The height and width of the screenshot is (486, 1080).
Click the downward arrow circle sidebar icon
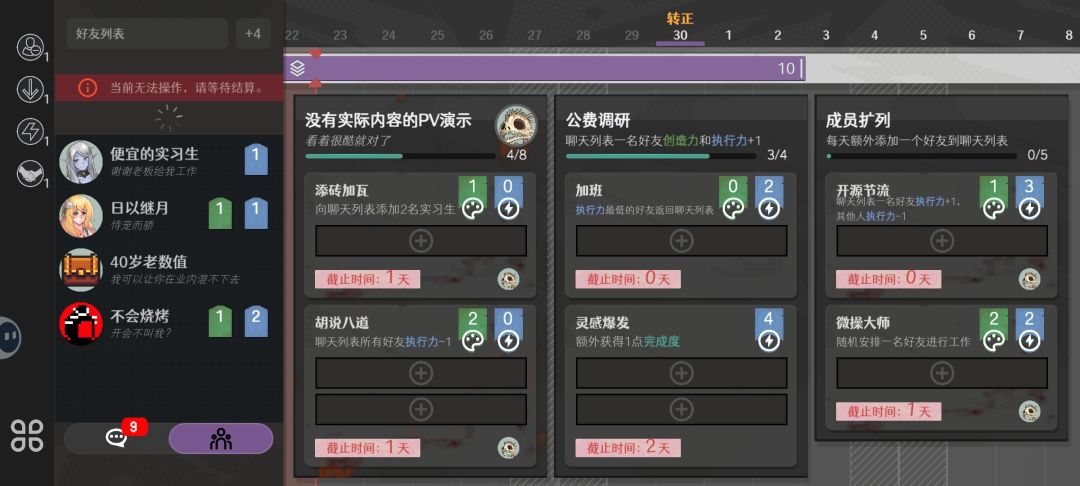point(30,89)
